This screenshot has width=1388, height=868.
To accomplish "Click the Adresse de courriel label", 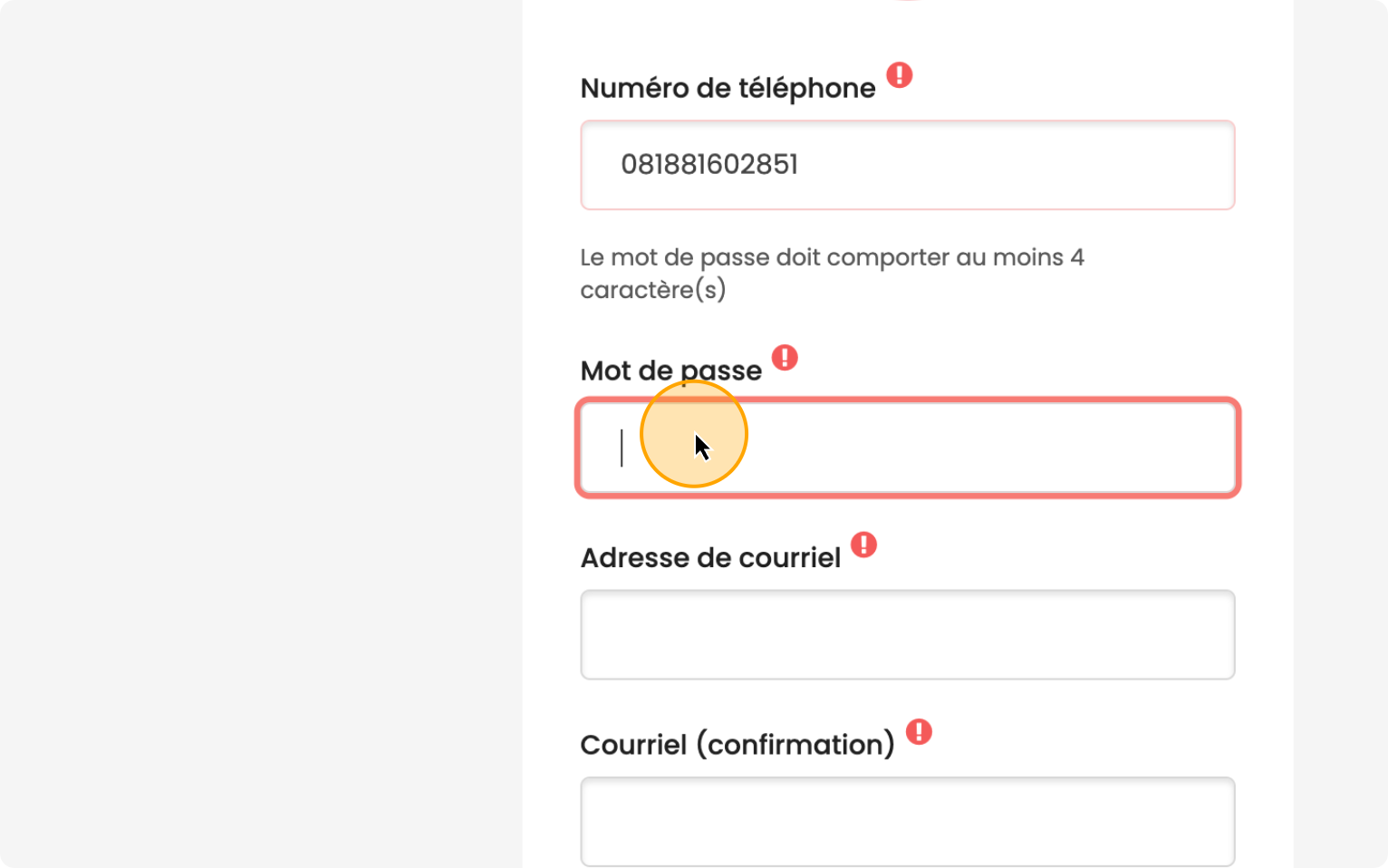I will 710,558.
